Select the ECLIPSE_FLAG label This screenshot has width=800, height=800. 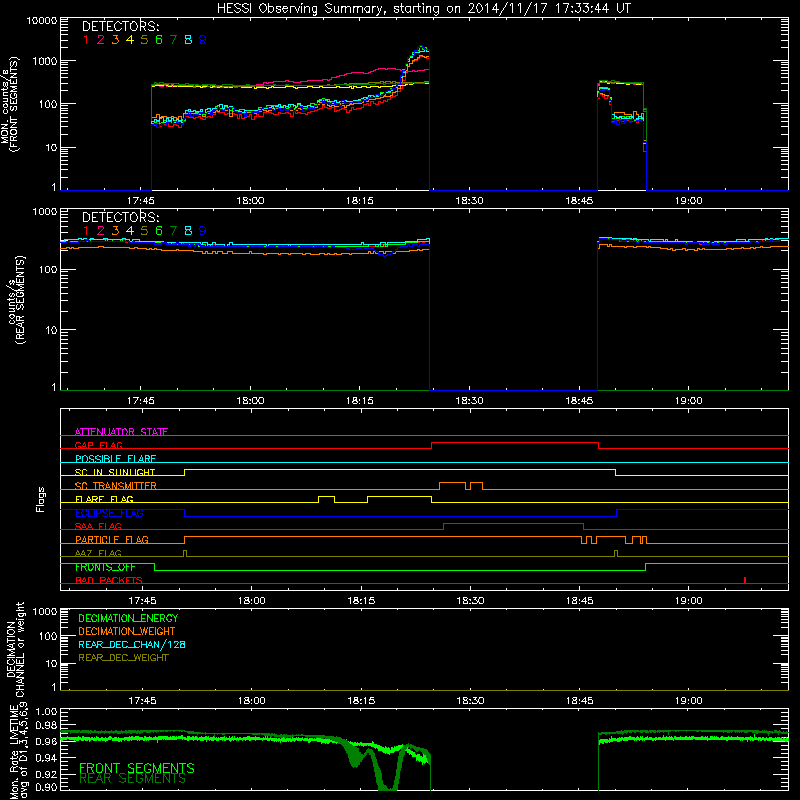point(109,513)
